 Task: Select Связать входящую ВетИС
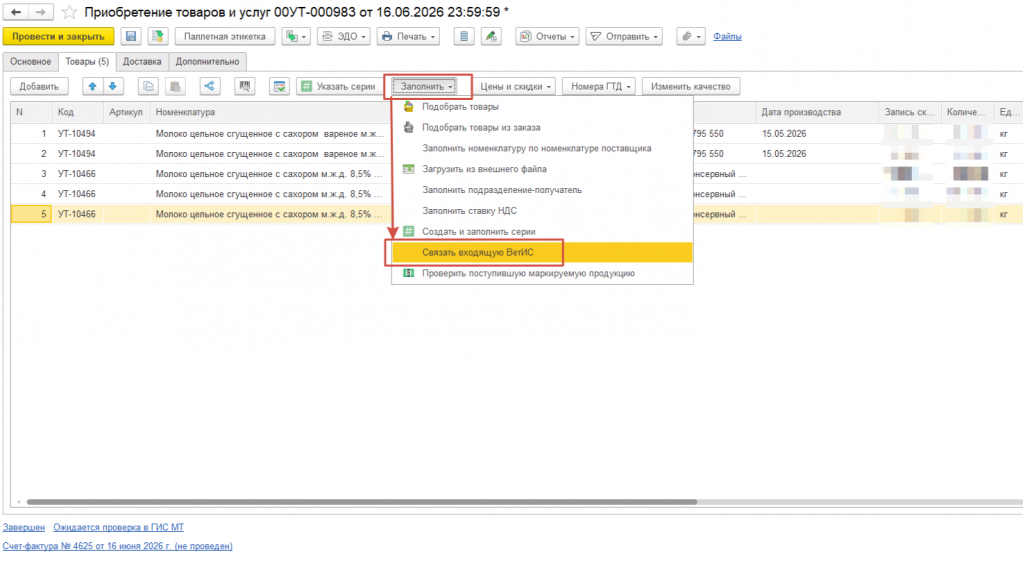click(x=542, y=253)
